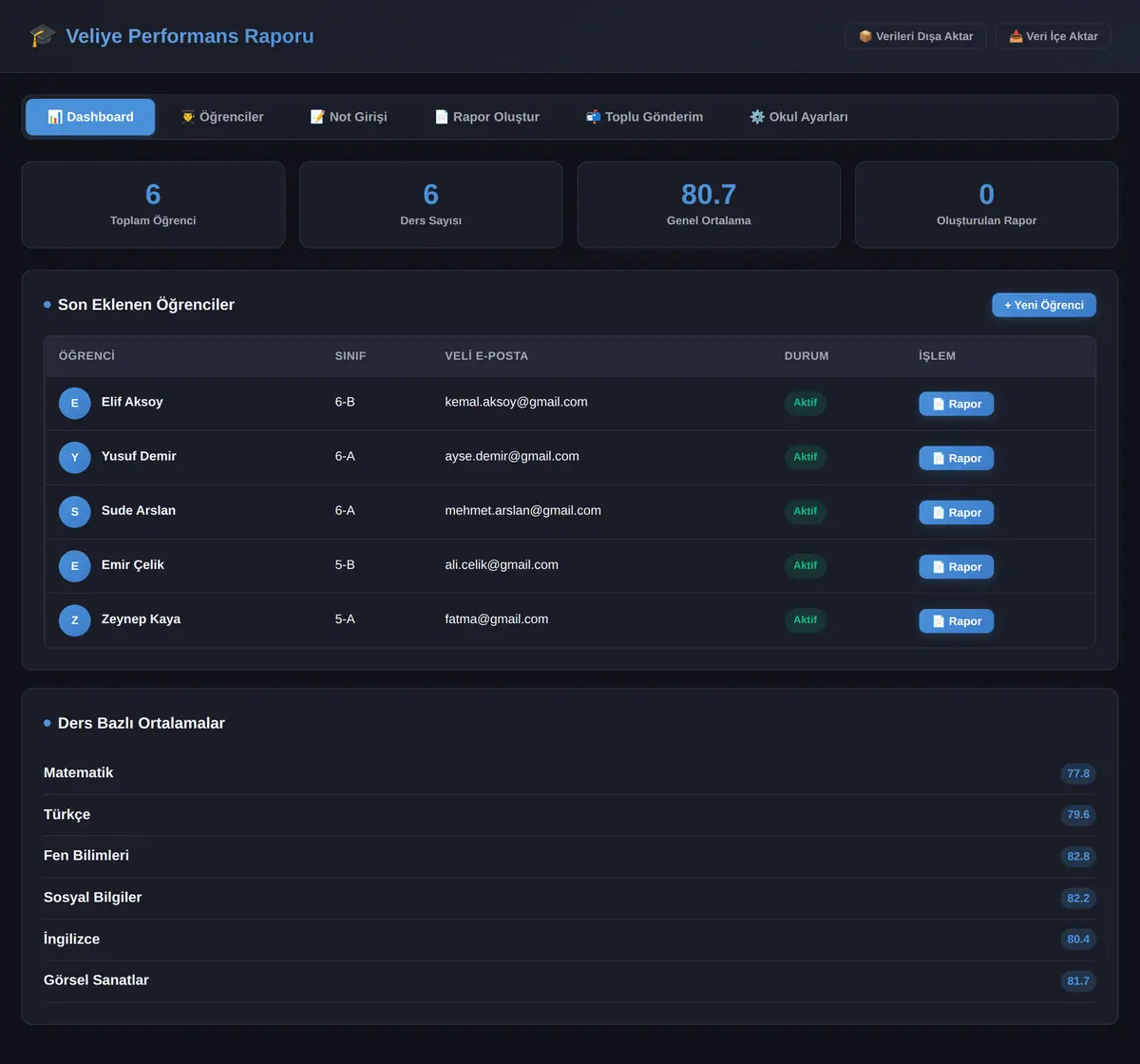1140x1064 pixels.
Task: Add a student with Yeni Öğrenci
Action: click(x=1044, y=305)
